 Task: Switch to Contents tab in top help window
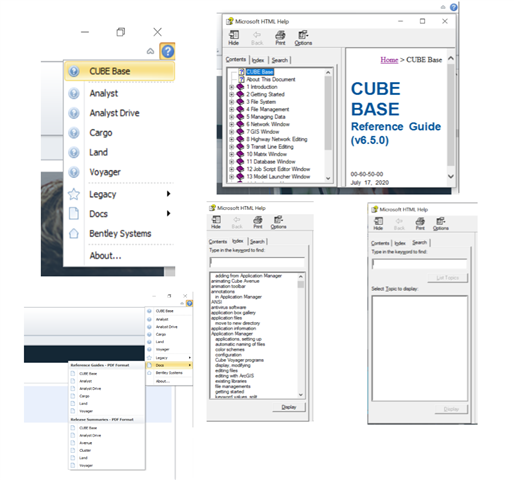(236, 59)
